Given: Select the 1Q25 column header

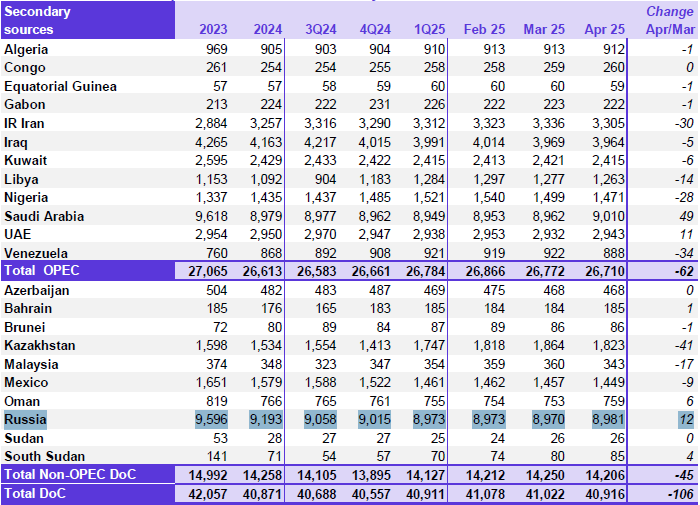Looking at the screenshot, I should (432, 30).
